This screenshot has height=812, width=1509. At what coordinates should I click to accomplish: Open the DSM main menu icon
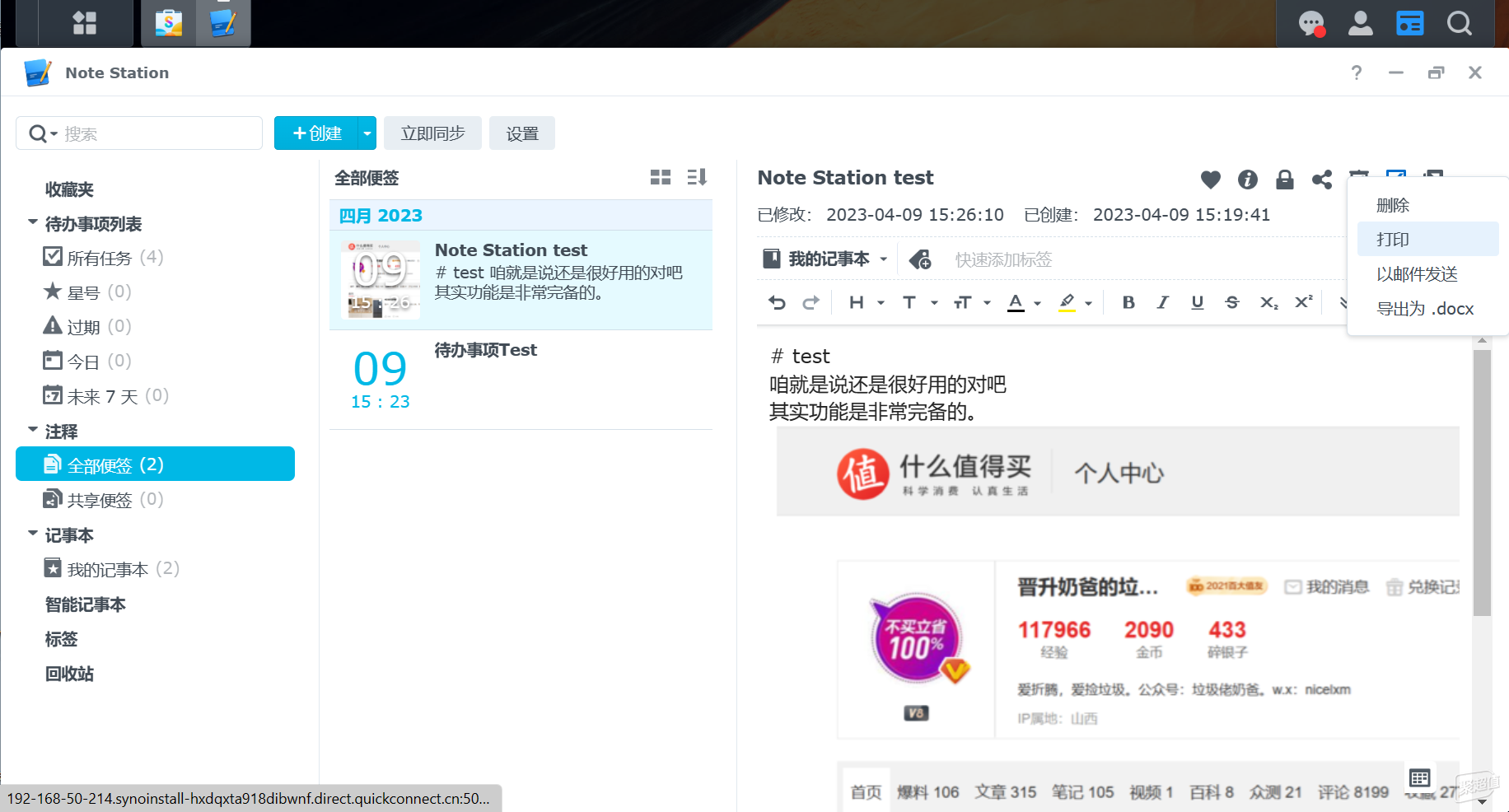[85, 23]
